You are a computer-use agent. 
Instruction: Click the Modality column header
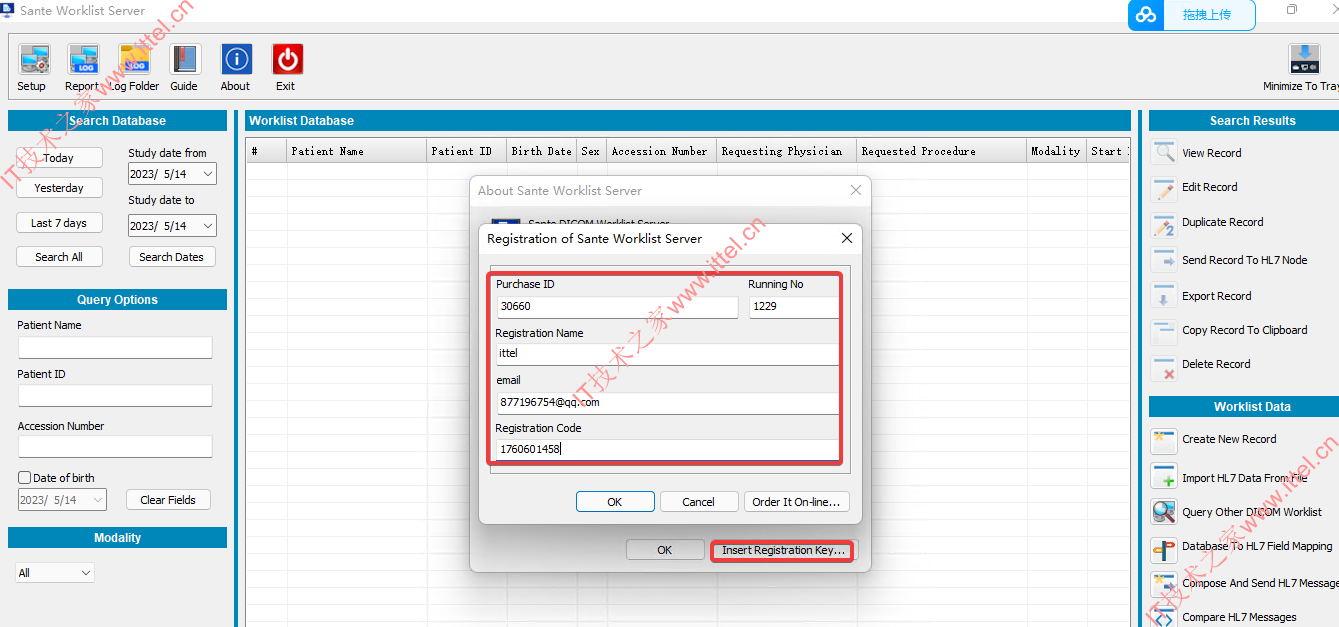1057,151
